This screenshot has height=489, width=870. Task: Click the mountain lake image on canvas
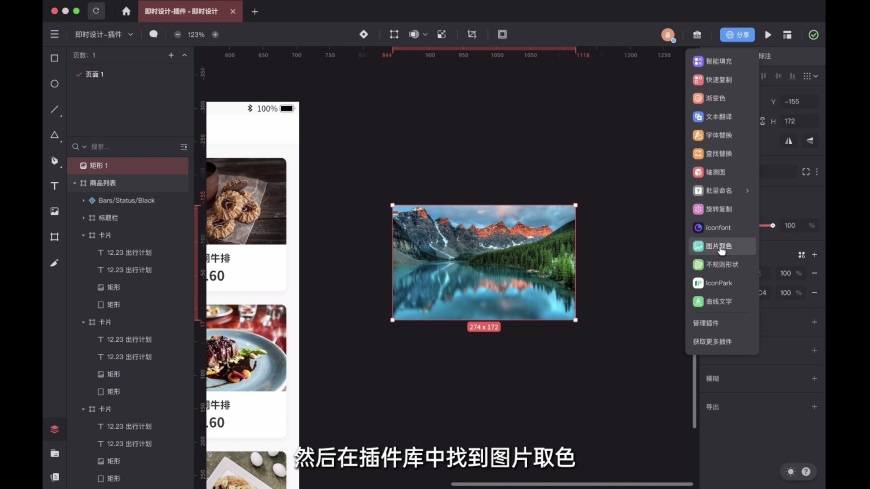coord(484,263)
